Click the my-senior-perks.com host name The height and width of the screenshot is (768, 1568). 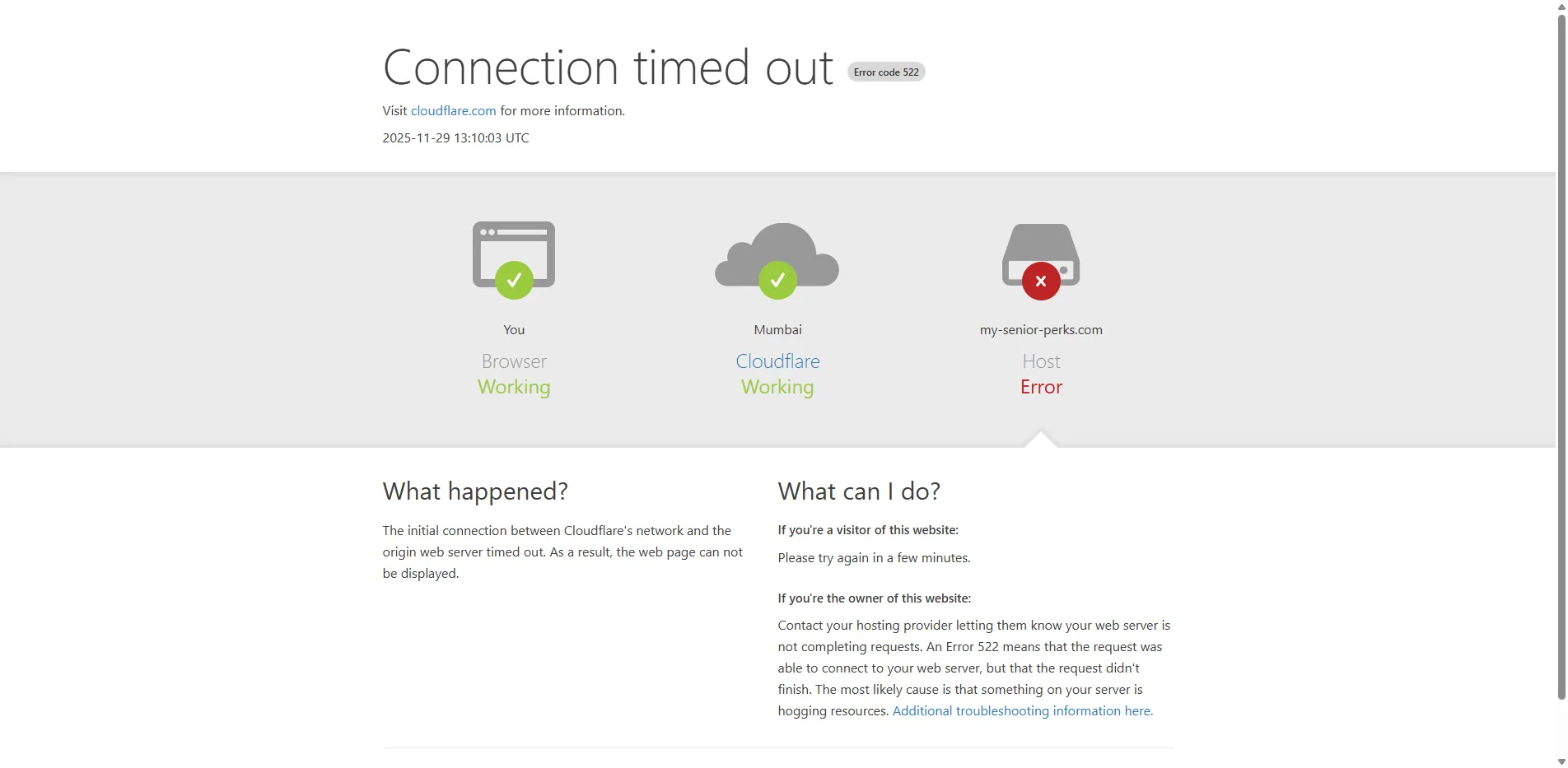(x=1041, y=330)
